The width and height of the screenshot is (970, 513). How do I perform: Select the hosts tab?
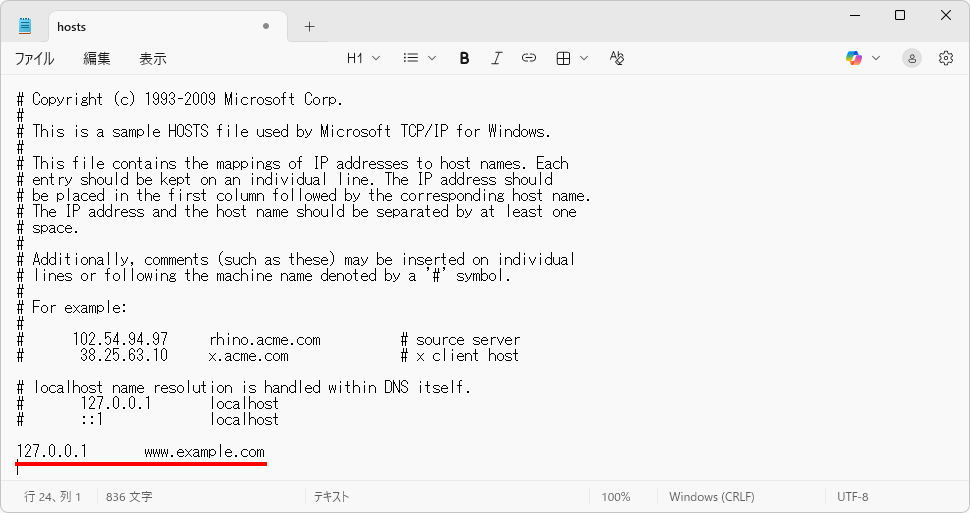[x=167, y=27]
